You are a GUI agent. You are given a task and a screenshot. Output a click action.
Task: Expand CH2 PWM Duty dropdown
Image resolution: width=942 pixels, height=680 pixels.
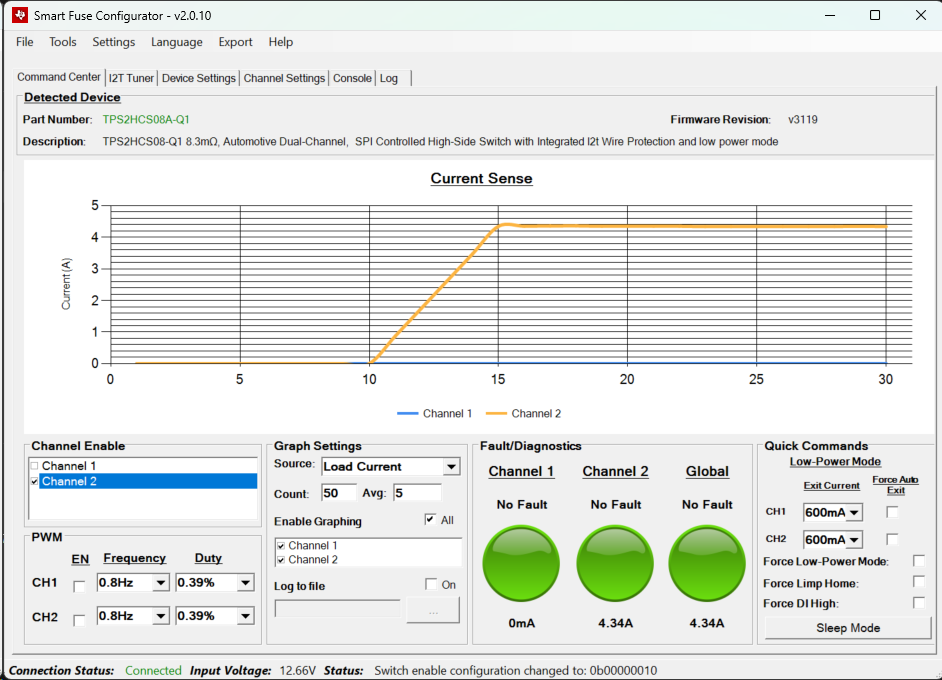pos(245,617)
